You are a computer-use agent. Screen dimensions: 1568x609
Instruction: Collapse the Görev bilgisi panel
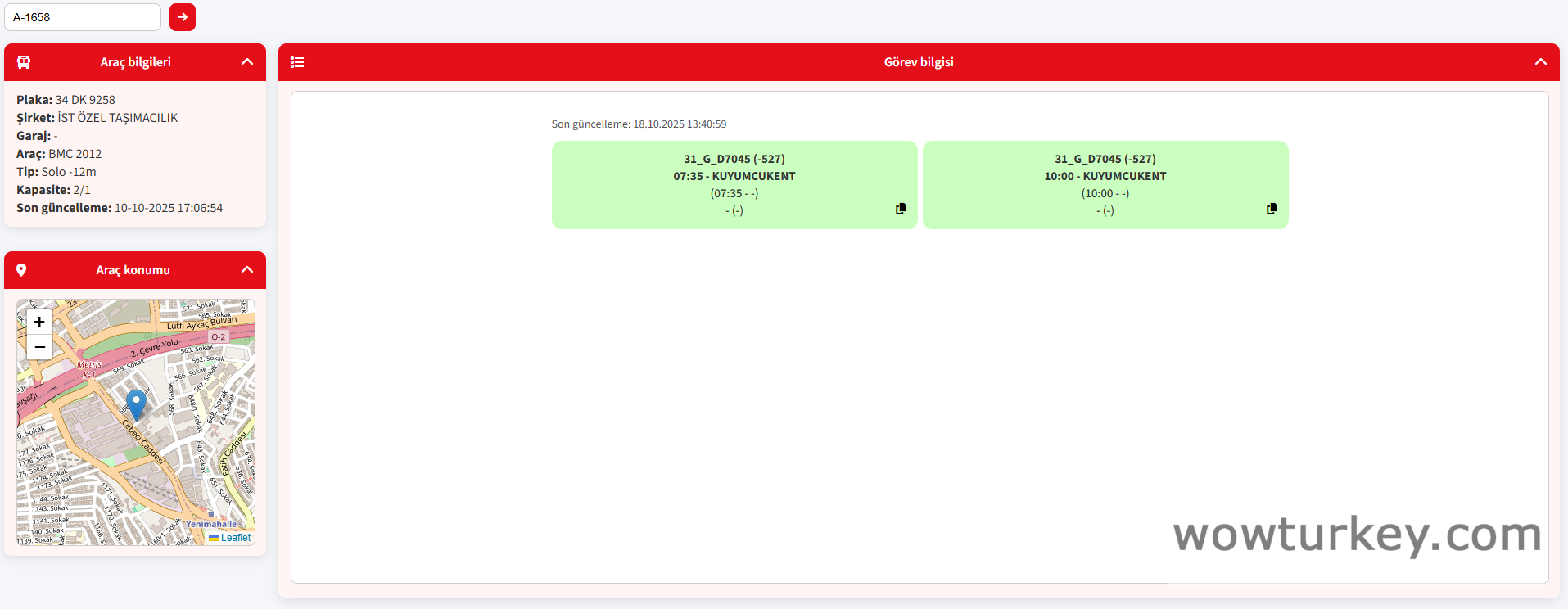click(x=1540, y=62)
